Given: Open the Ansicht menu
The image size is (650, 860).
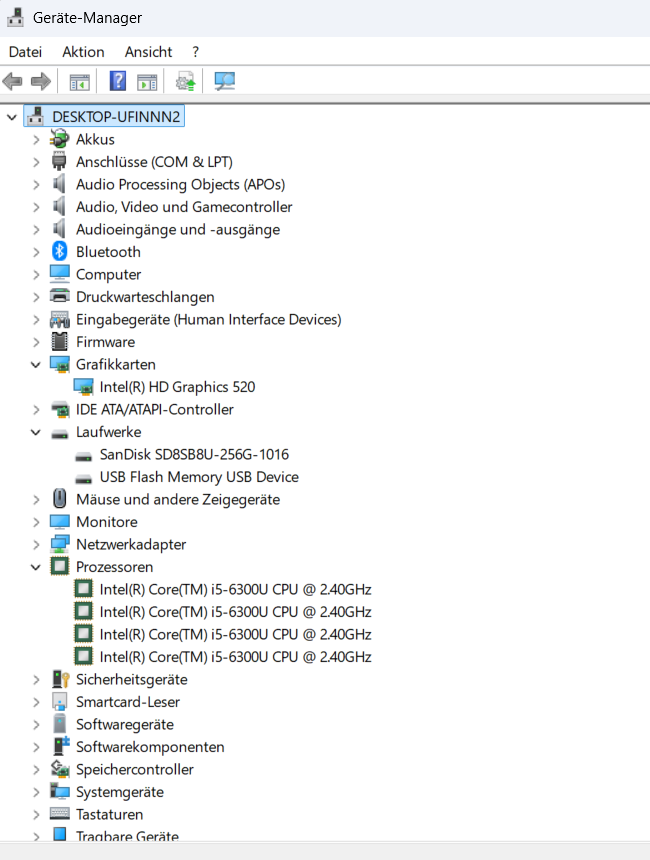Looking at the screenshot, I should pos(148,52).
